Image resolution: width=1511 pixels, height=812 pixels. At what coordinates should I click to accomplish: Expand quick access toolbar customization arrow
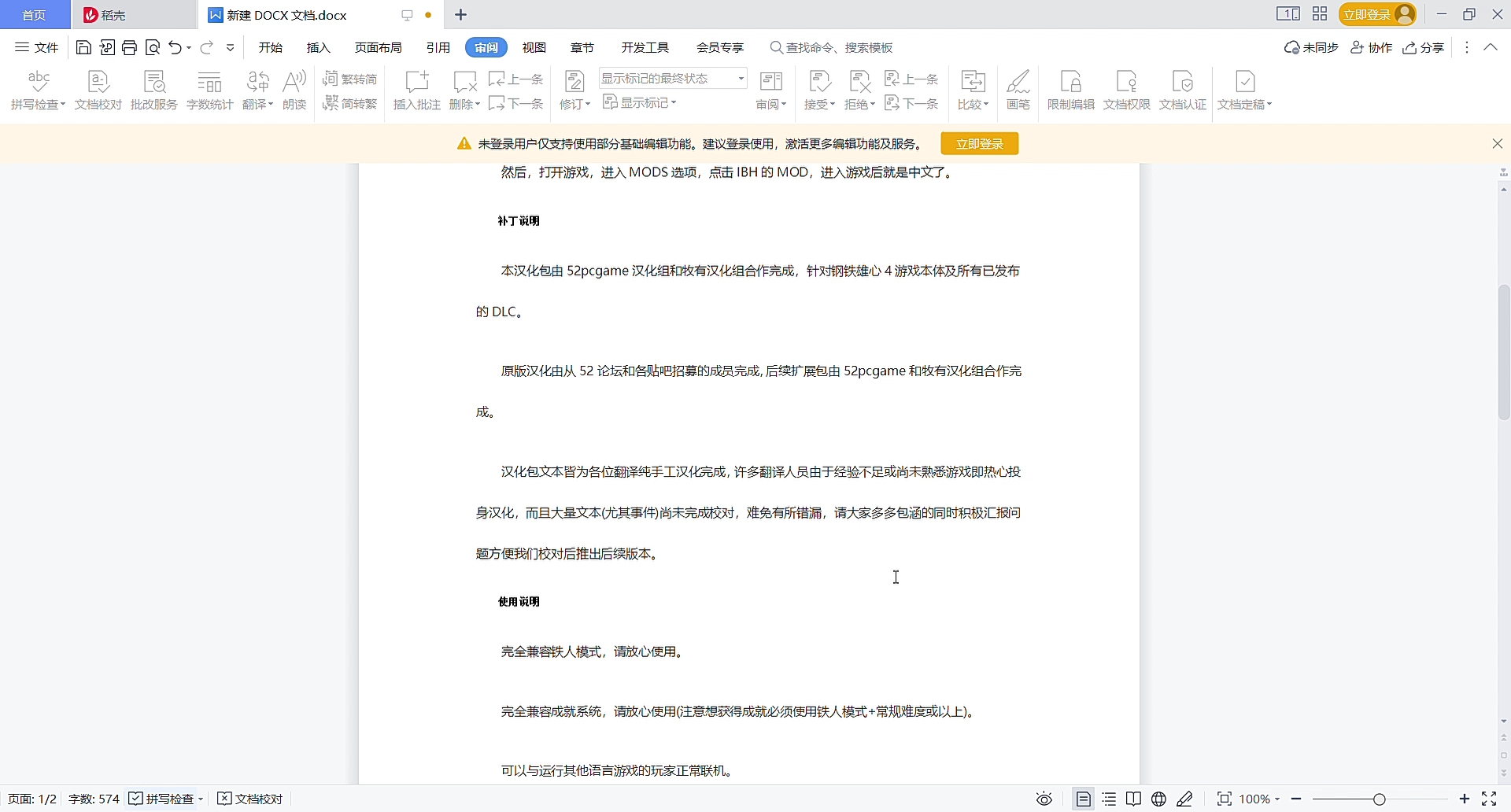[231, 48]
